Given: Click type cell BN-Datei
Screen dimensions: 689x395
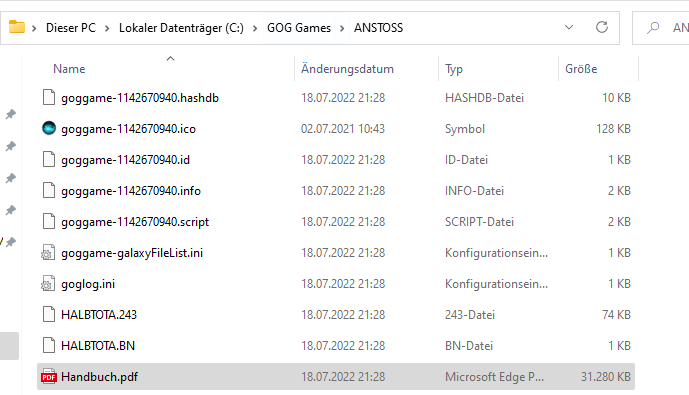Looking at the screenshot, I should pos(469,346).
